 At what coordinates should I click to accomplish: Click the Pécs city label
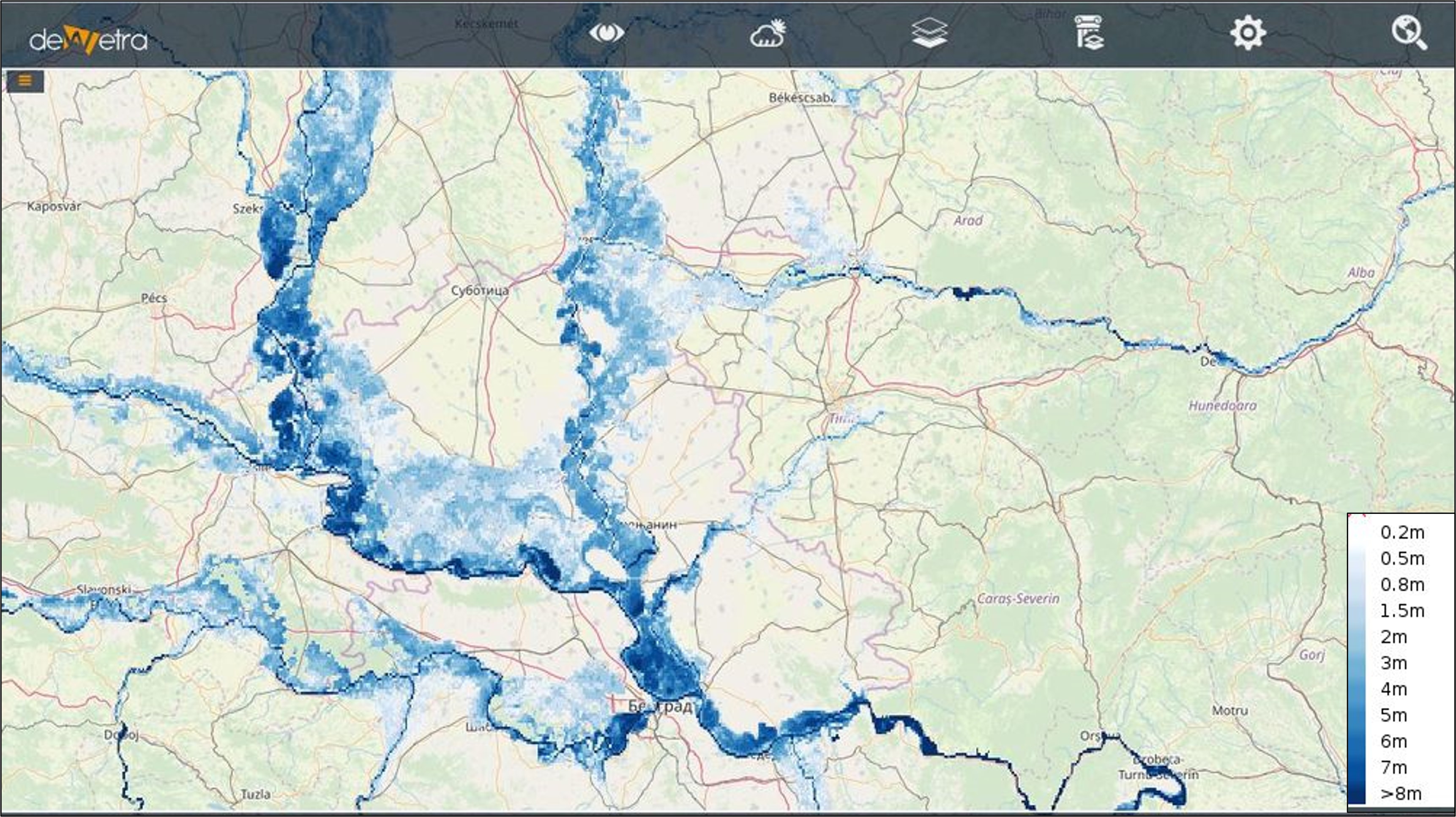pyautogui.click(x=154, y=298)
